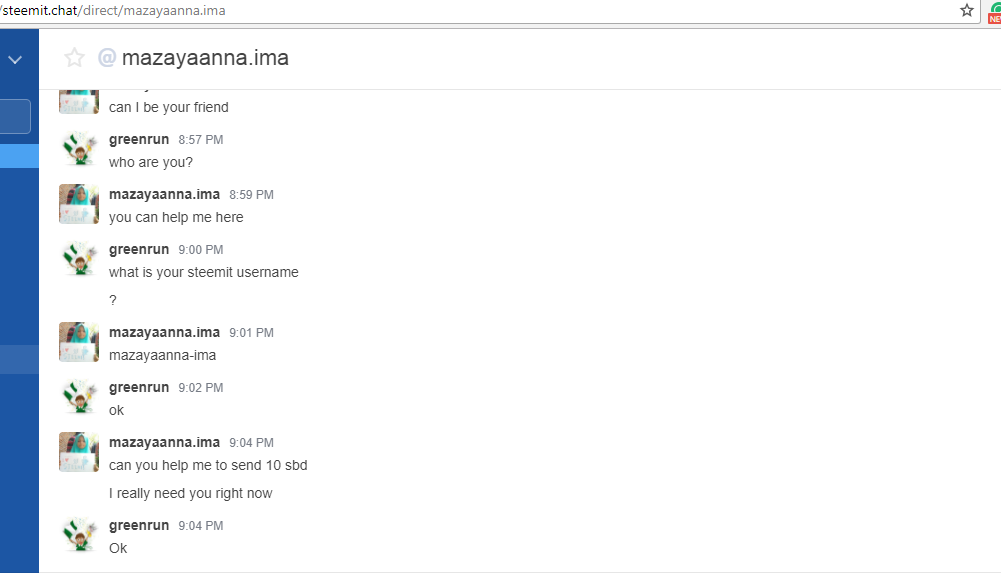Click the outlined box in the left sidebar

[x=15, y=117]
